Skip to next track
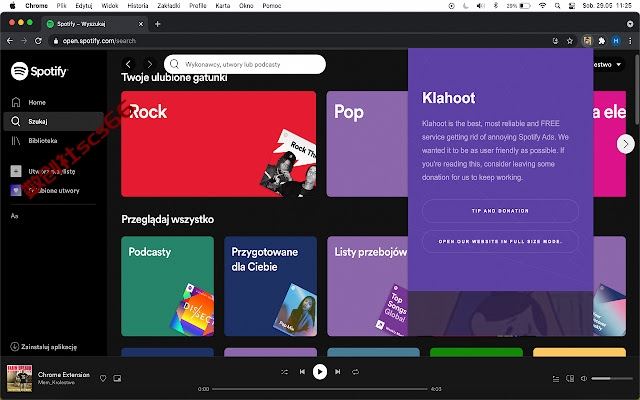640x400 pixels. 338,372
